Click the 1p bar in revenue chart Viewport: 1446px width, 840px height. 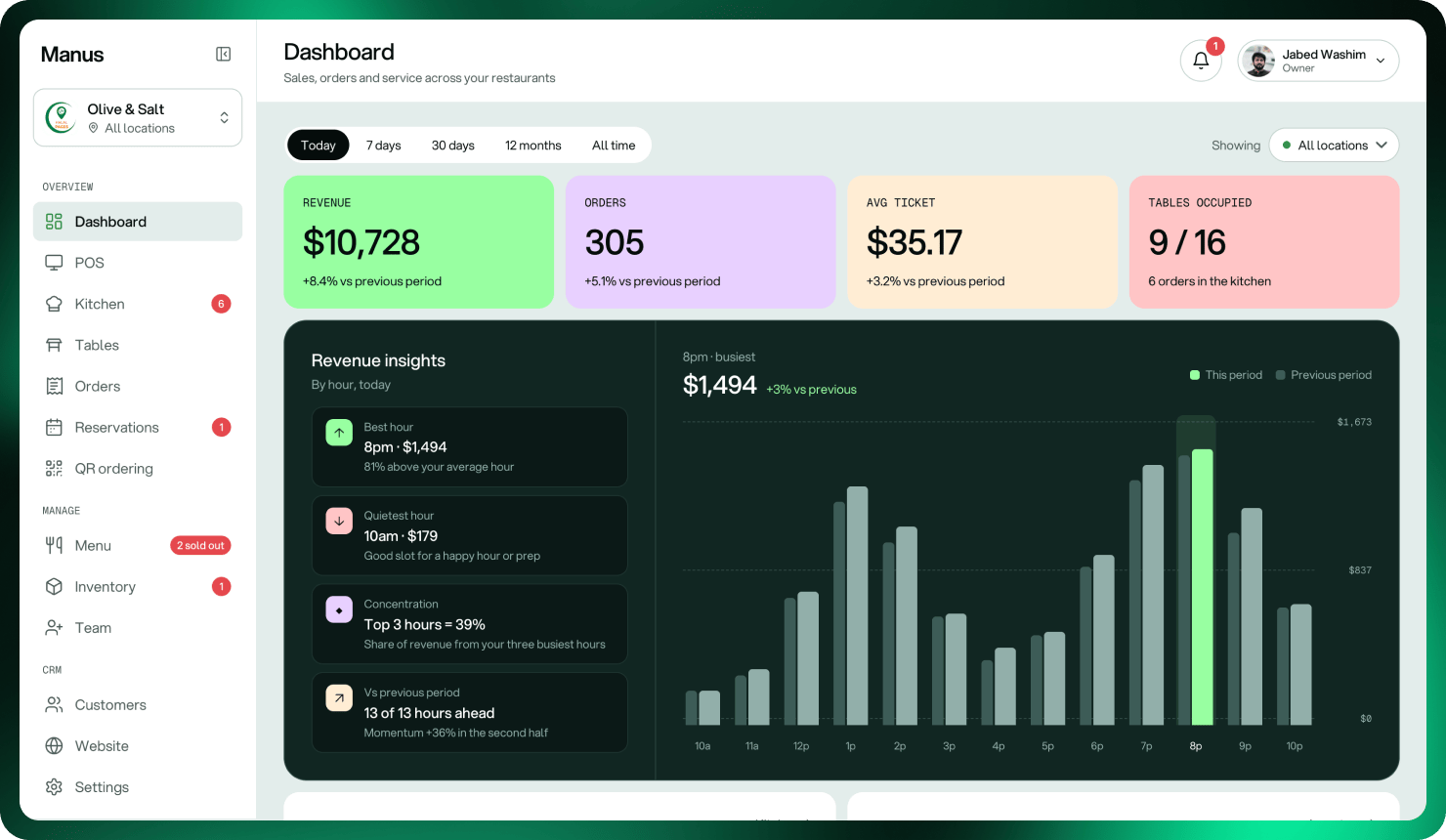tap(857, 606)
